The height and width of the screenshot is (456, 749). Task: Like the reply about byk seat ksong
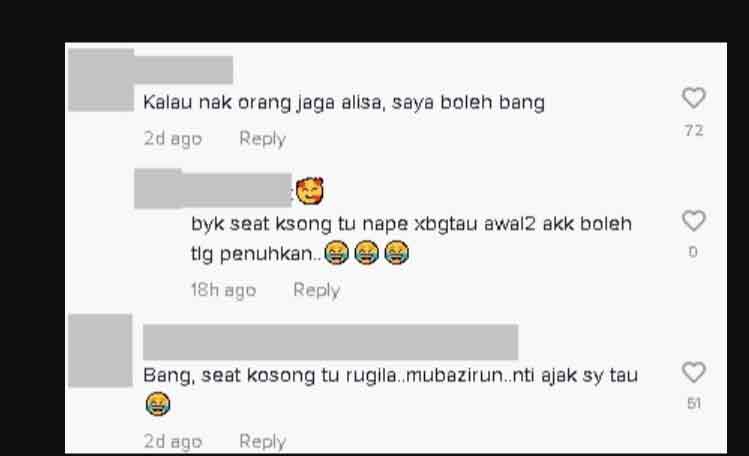[694, 221]
